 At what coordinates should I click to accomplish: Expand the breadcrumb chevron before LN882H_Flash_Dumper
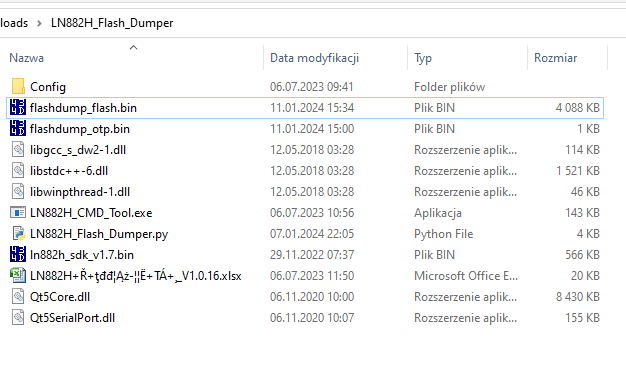(x=39, y=23)
